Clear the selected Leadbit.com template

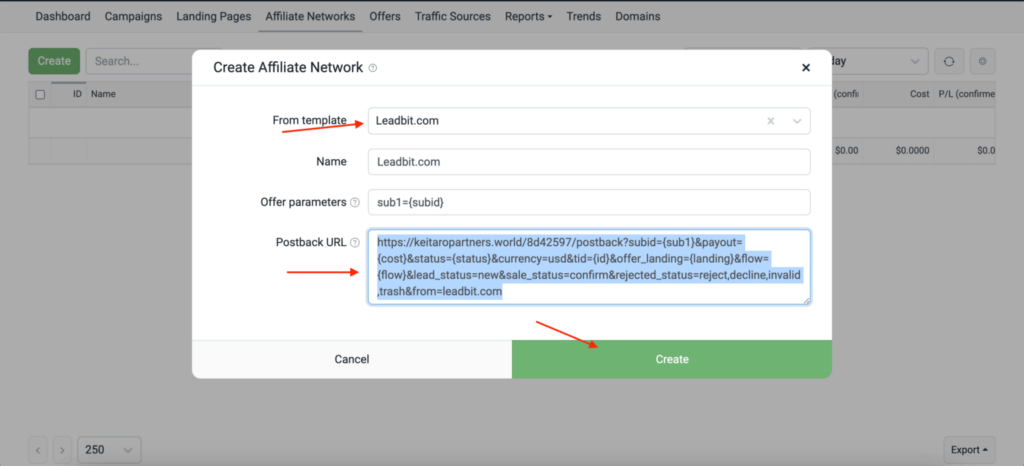(x=771, y=121)
